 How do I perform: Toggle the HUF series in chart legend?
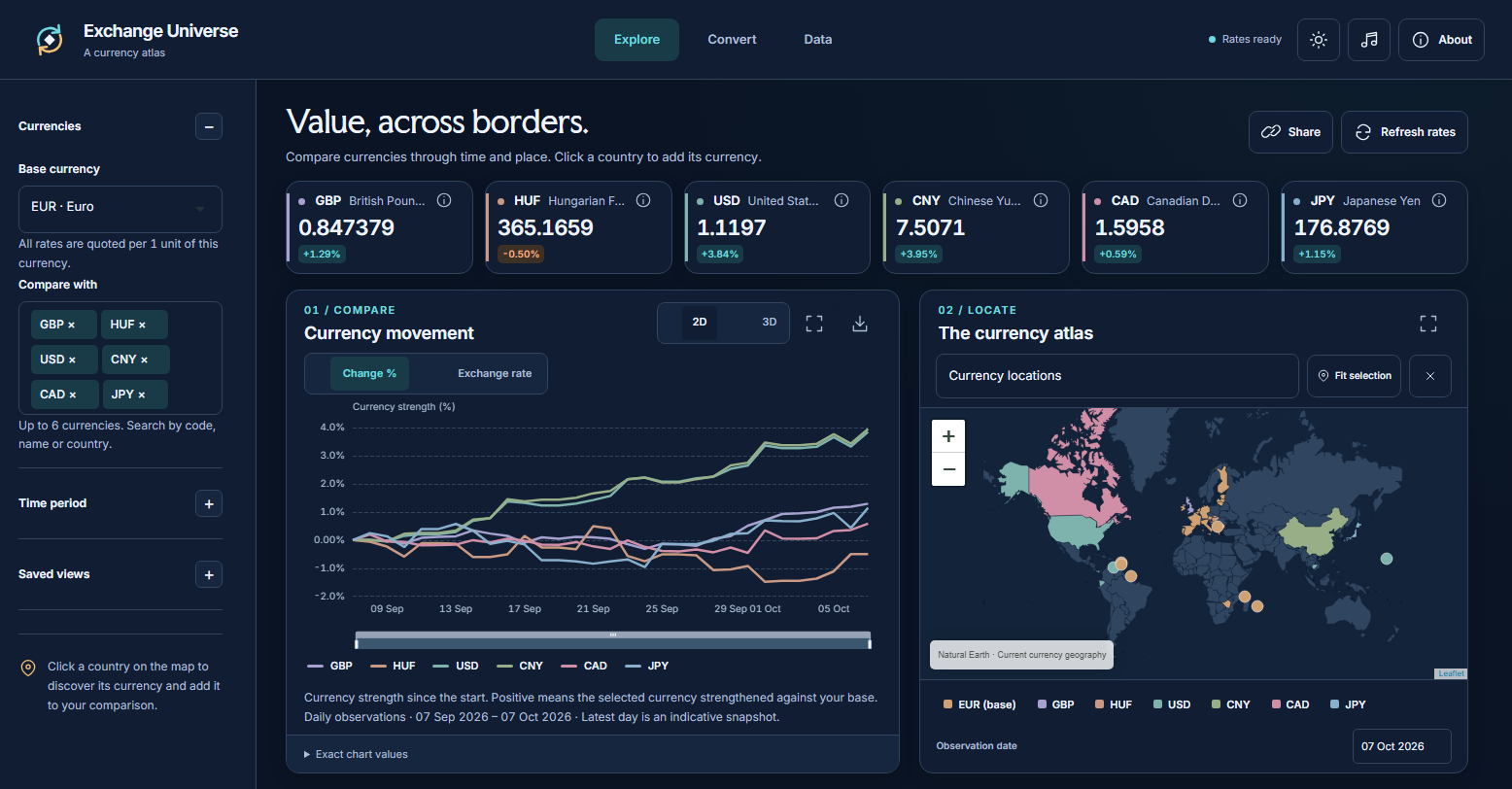[x=391, y=666]
